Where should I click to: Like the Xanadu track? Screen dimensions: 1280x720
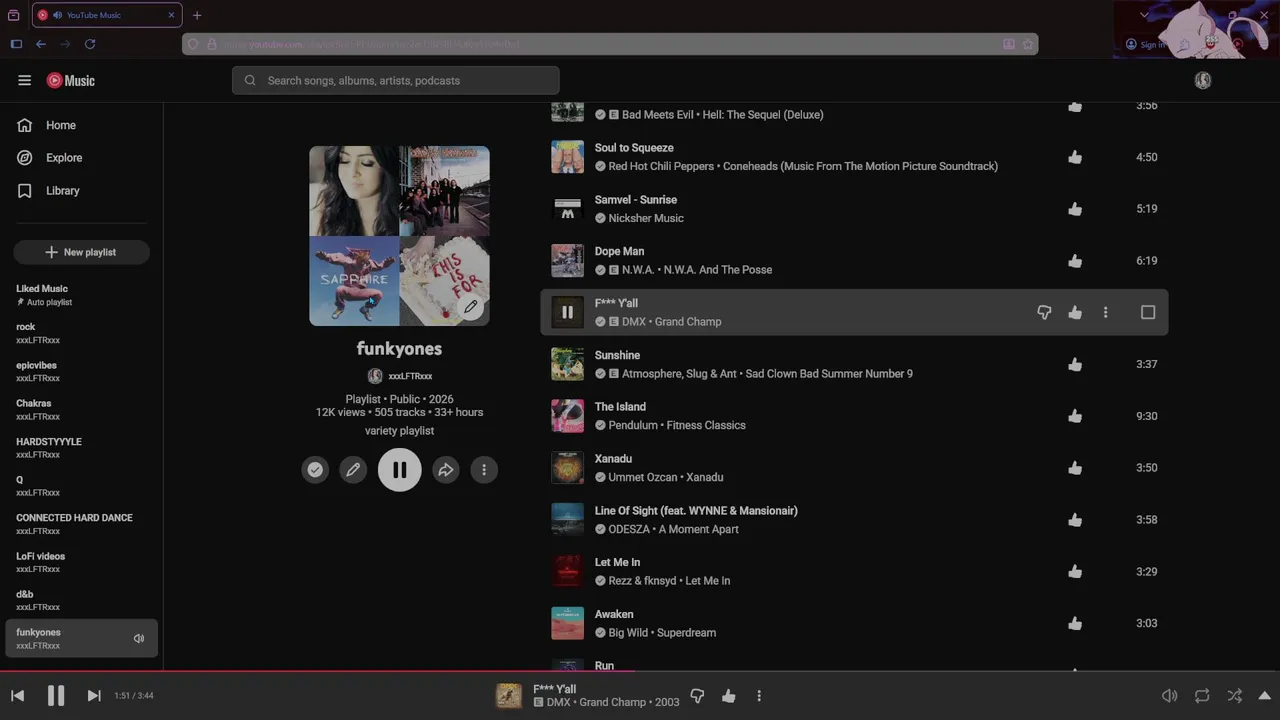1075,468
